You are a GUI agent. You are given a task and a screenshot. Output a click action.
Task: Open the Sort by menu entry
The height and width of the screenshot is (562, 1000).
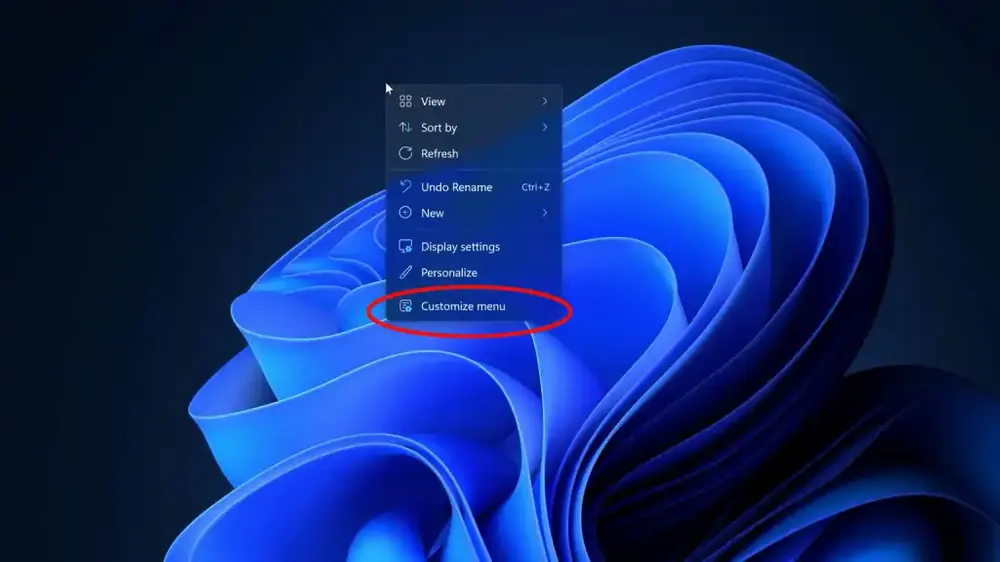(474, 128)
